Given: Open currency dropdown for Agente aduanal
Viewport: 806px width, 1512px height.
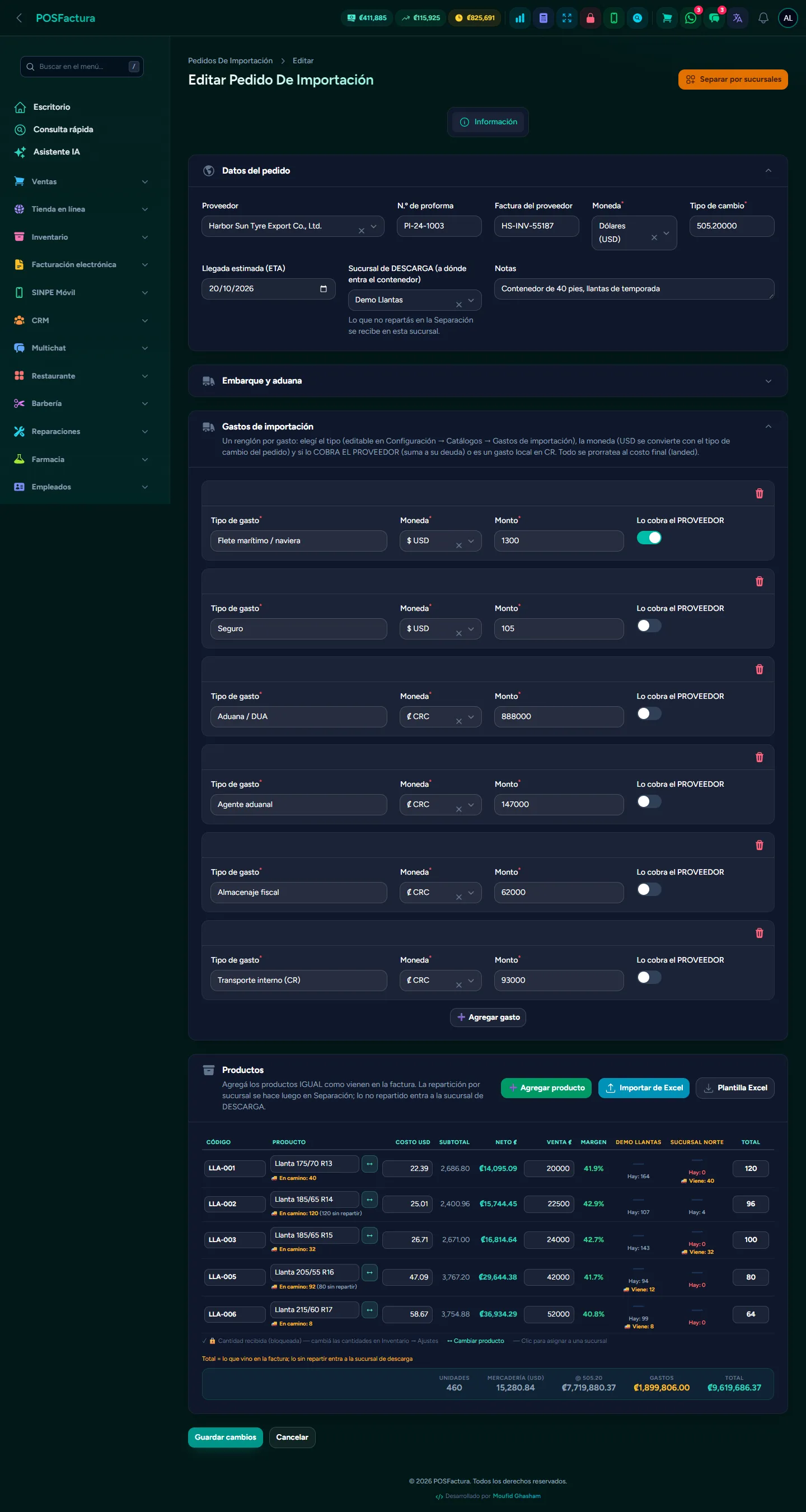Looking at the screenshot, I should pyautogui.click(x=441, y=804).
